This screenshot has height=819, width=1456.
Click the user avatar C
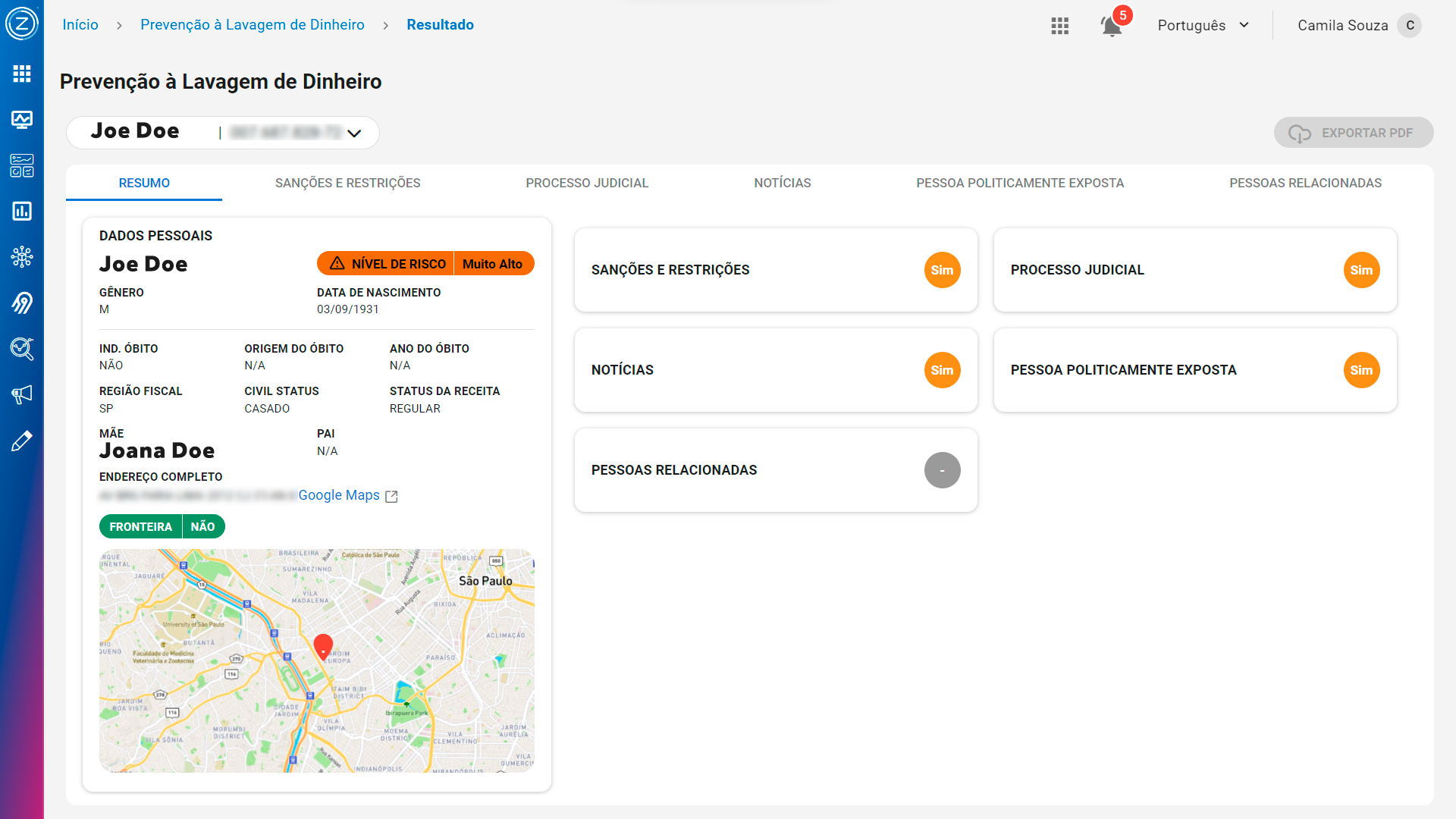1410,25
